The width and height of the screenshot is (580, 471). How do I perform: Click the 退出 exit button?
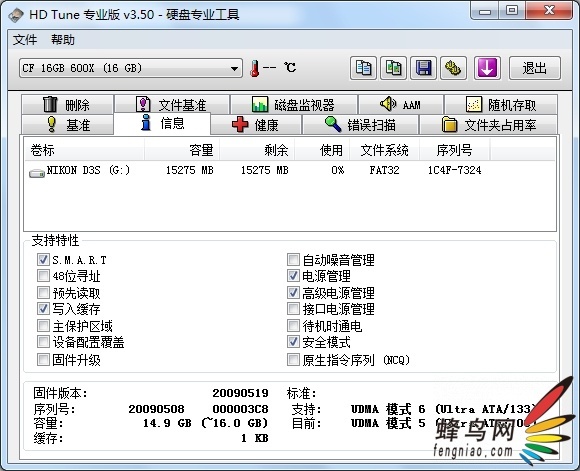[x=535, y=68]
